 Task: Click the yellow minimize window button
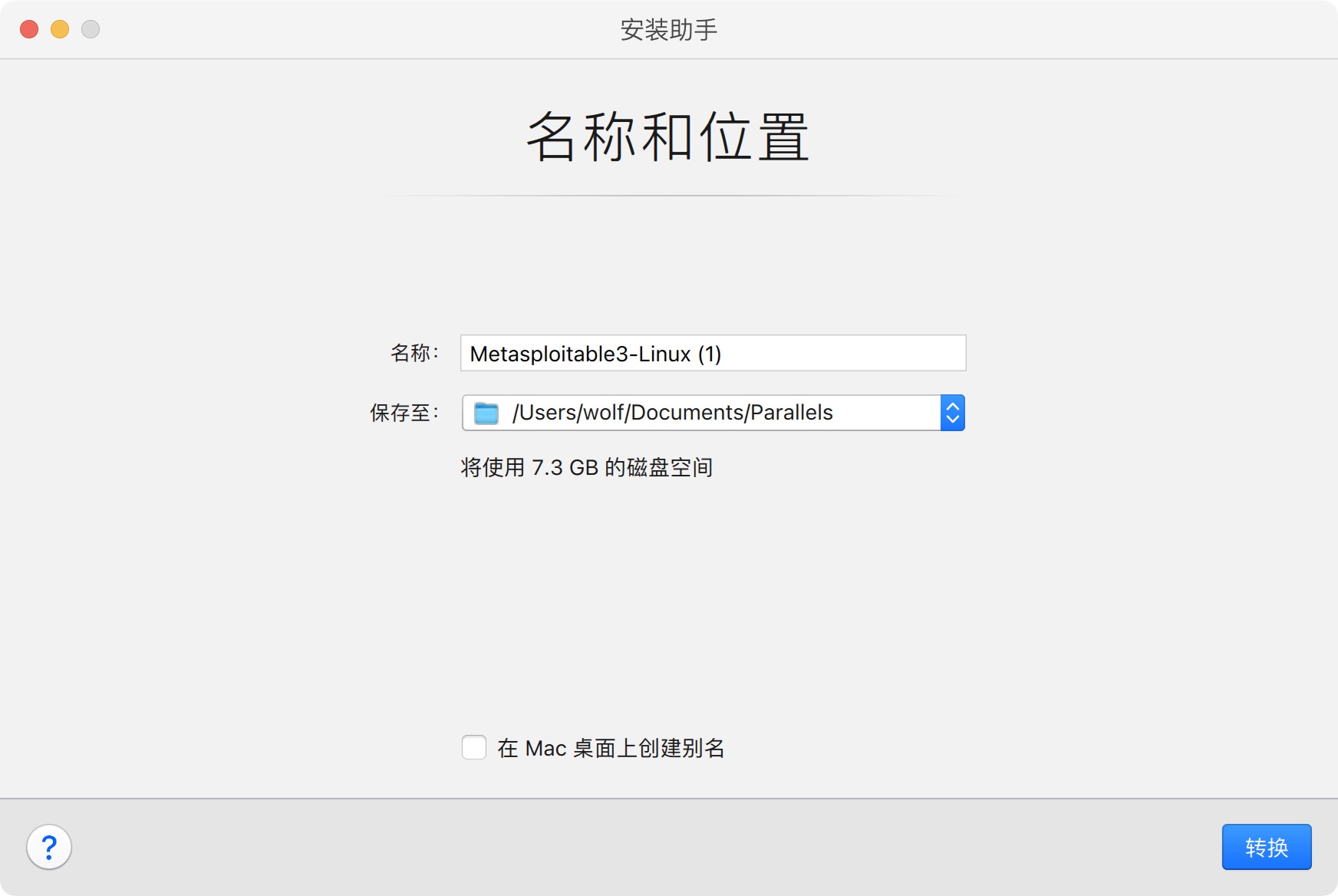click(60, 29)
